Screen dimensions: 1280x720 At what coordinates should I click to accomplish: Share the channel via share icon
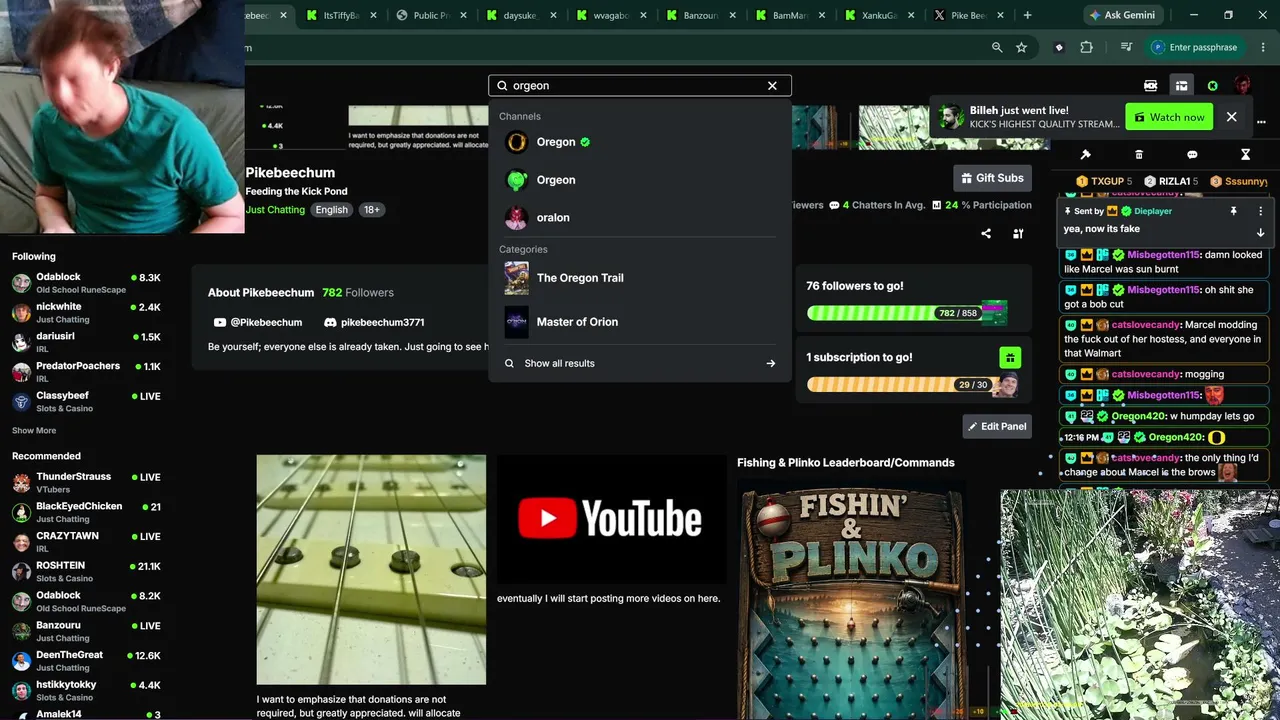[x=986, y=234]
